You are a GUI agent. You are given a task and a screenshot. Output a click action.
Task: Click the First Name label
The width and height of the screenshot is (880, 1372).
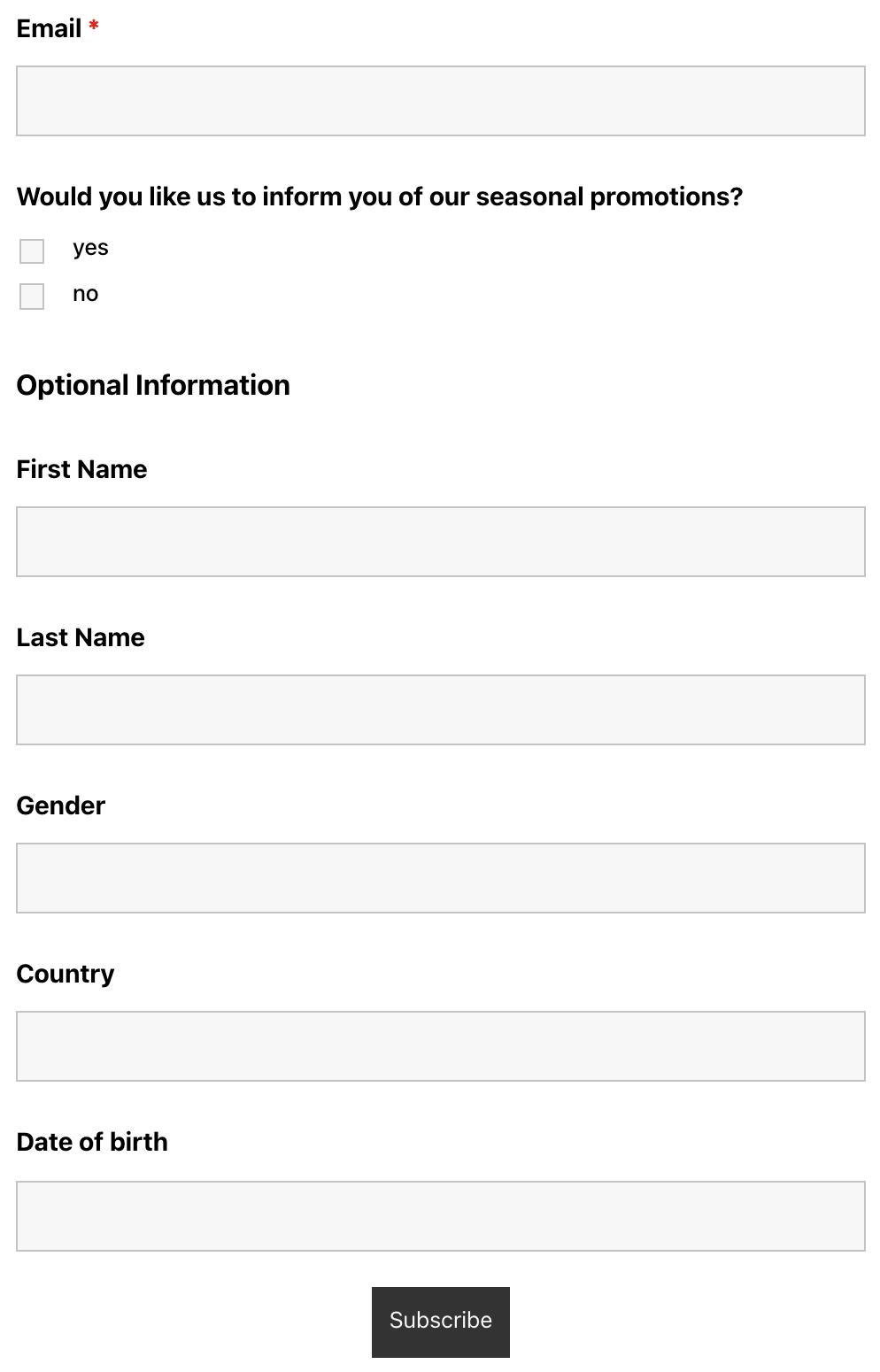pos(81,469)
